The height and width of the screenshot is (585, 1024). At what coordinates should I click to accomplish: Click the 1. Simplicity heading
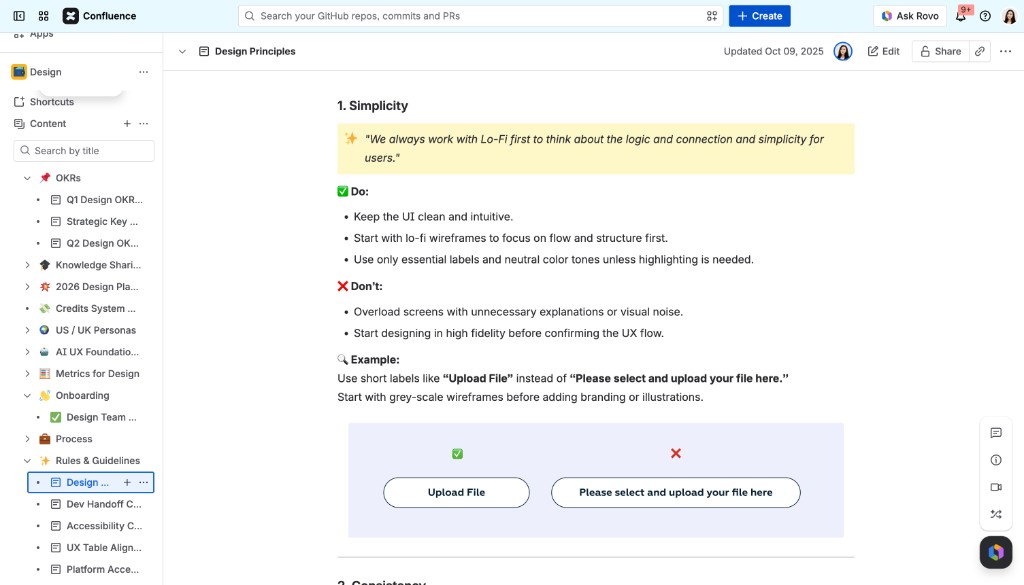pos(372,106)
